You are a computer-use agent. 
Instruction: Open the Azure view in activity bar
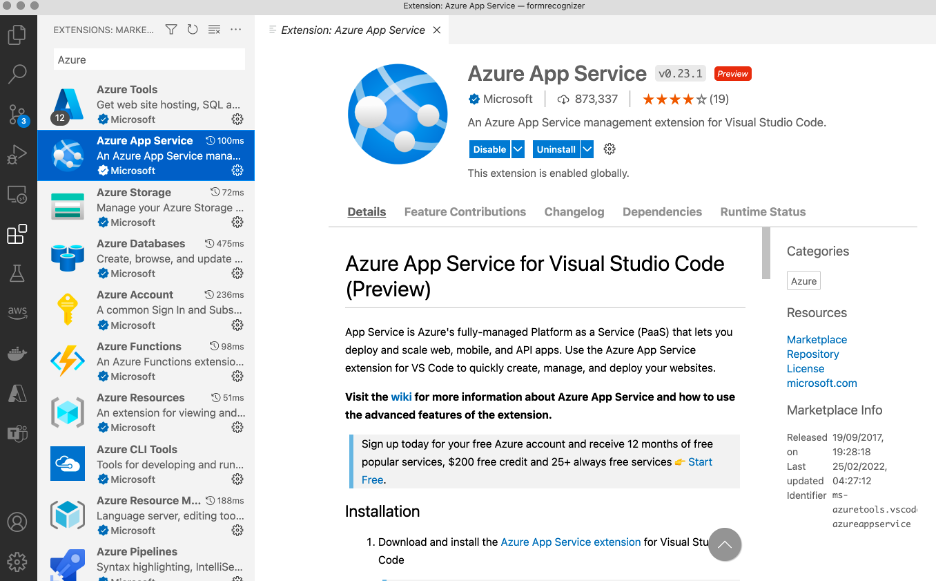pyautogui.click(x=17, y=393)
